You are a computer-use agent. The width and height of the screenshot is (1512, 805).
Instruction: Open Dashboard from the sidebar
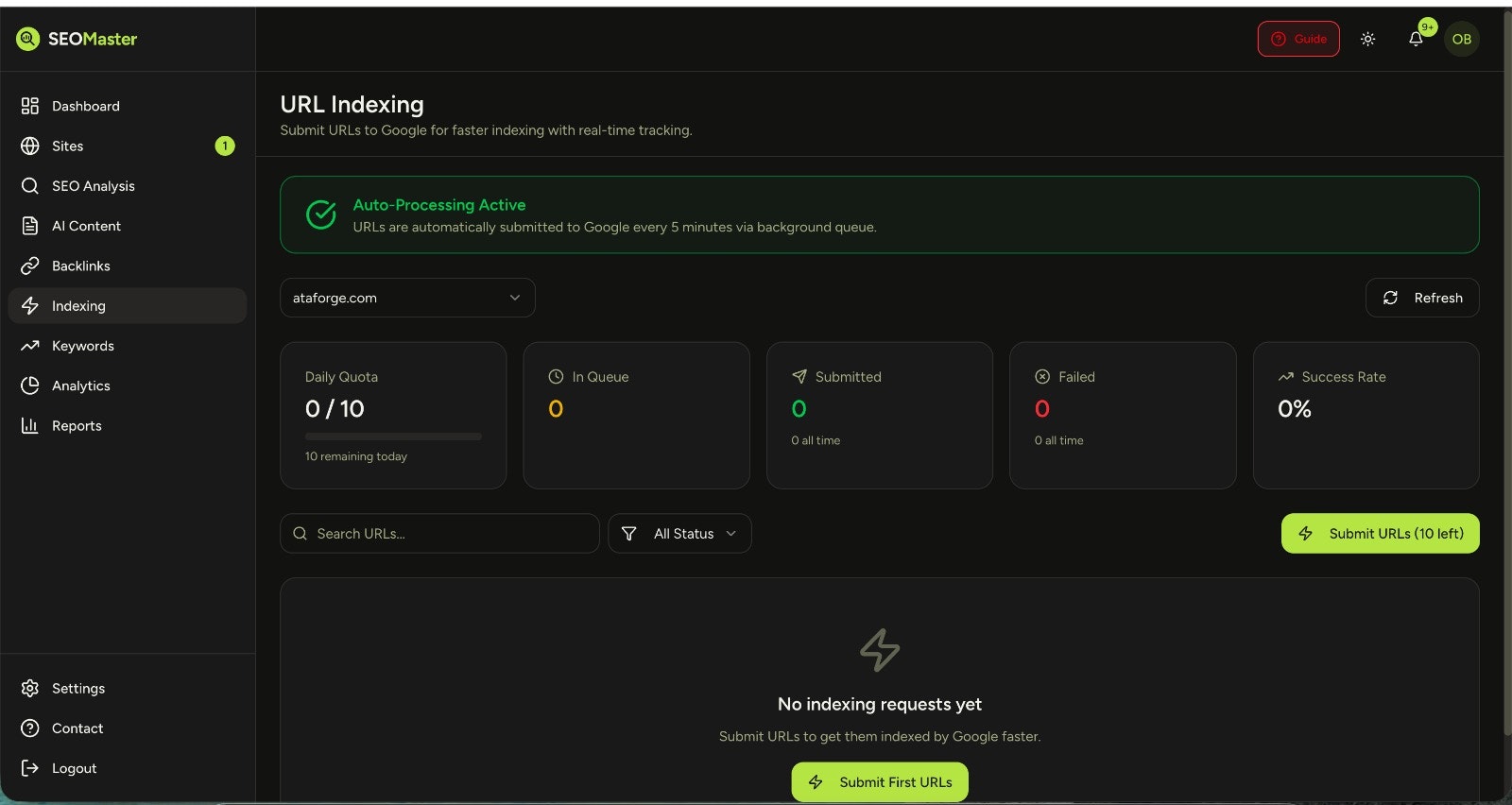click(128, 106)
